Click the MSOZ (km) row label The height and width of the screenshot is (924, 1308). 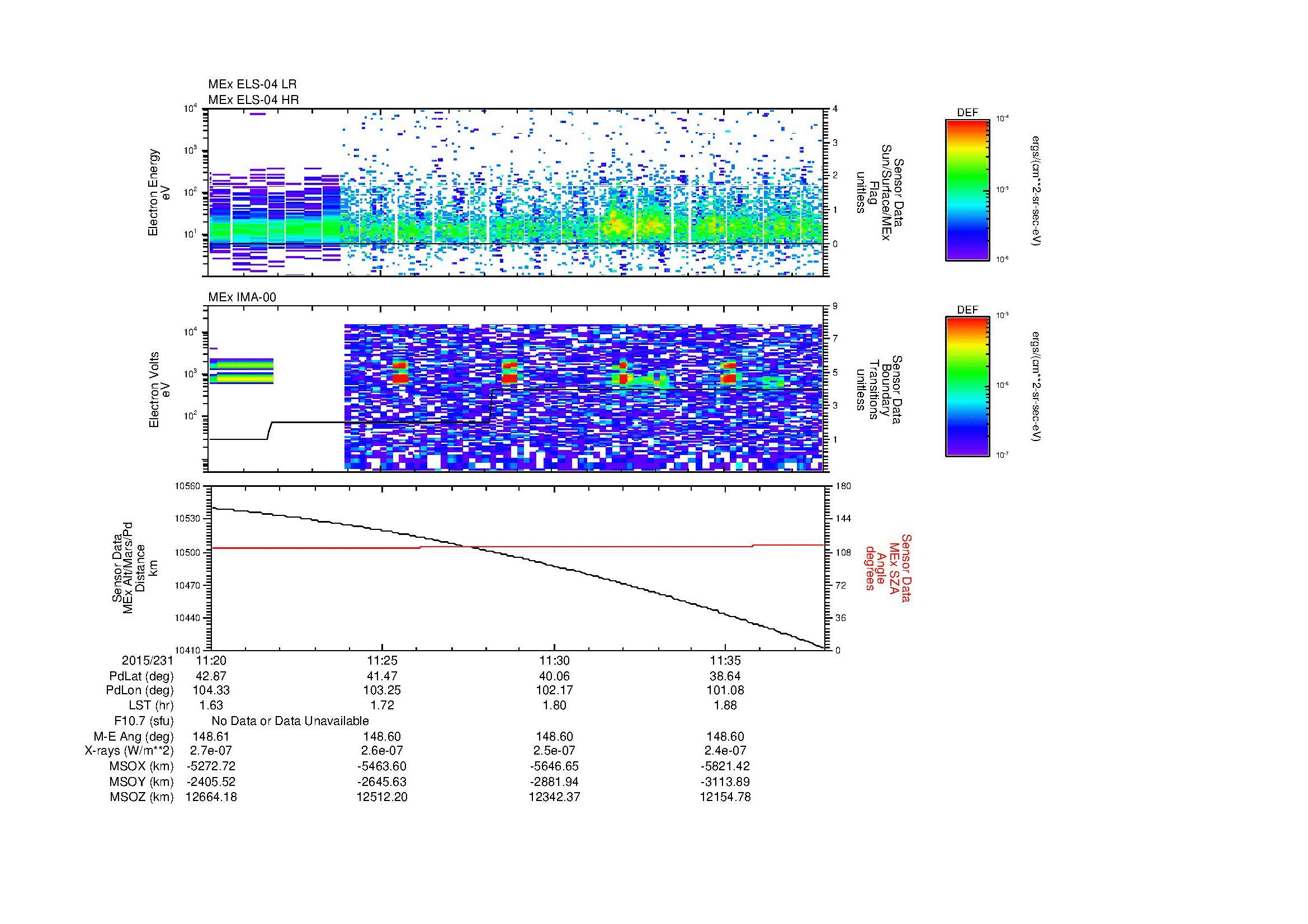point(141,797)
